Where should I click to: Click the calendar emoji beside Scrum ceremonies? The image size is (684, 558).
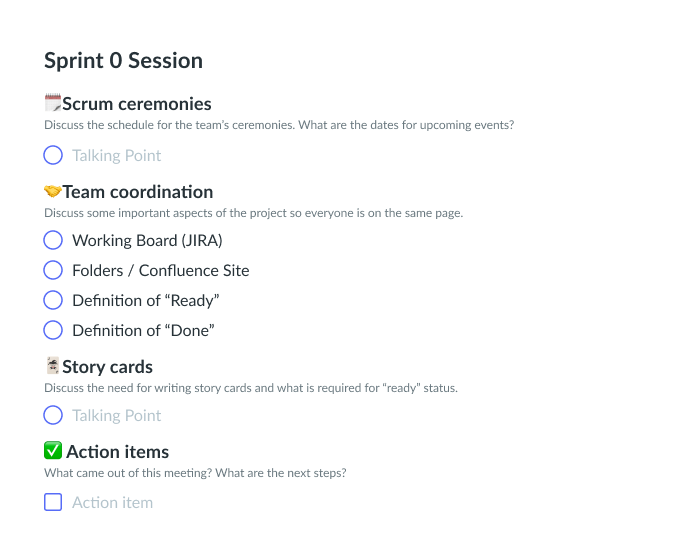tap(53, 103)
